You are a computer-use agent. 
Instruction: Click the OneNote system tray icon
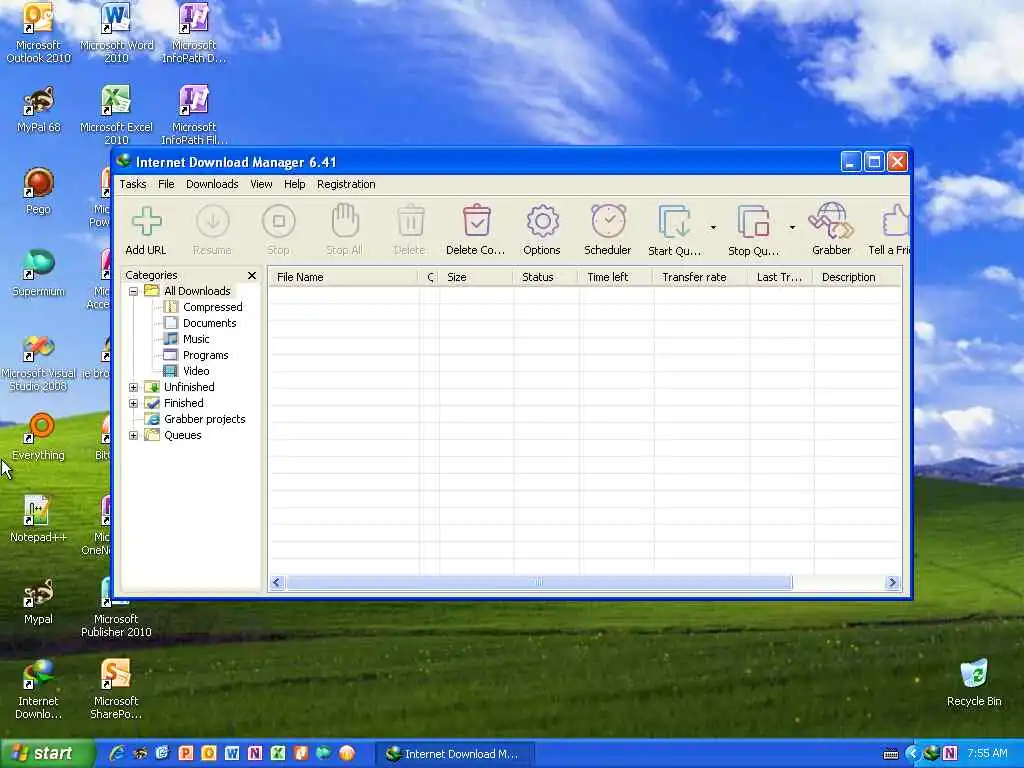[950, 753]
